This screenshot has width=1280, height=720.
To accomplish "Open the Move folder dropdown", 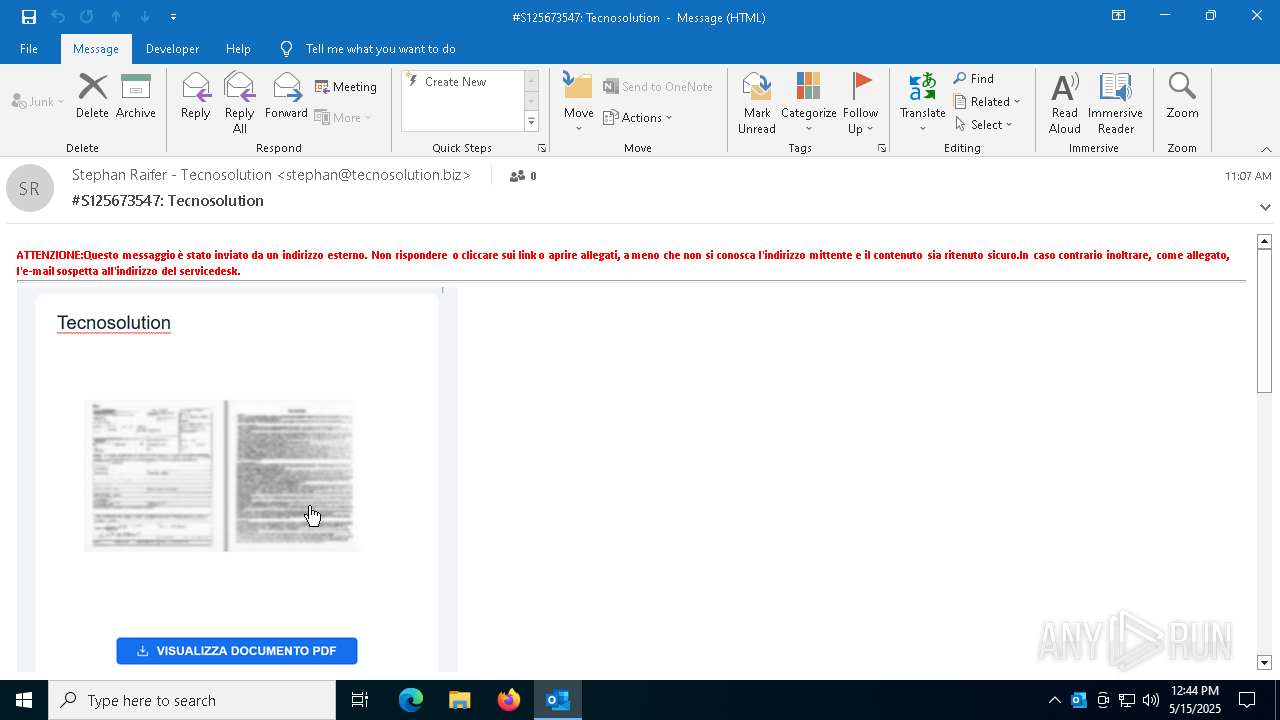I will 578,103.
